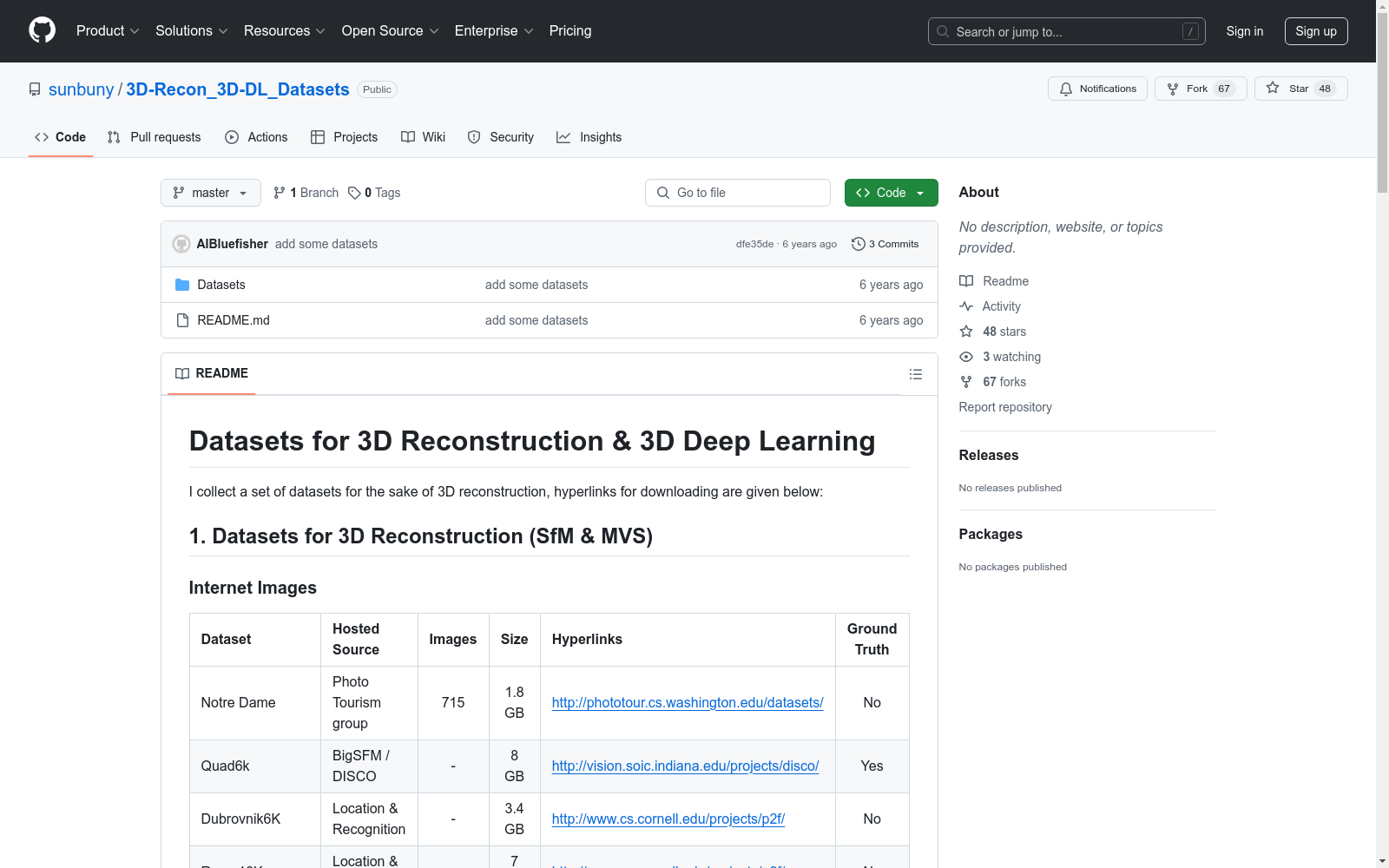
Task: Open the sunbuny owner profile link
Action: click(81, 89)
